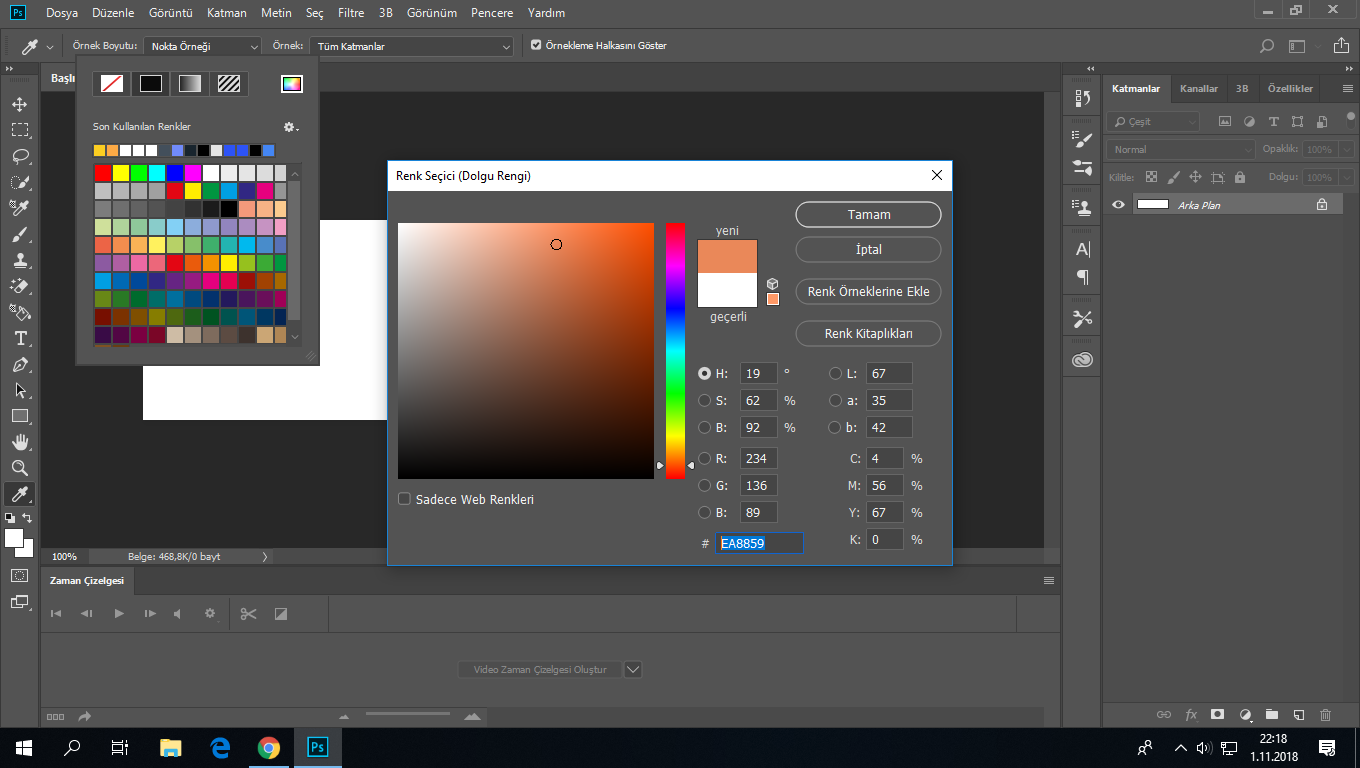This screenshot has width=1360, height=768.
Task: Open the Çeşit layer filter dropdown
Action: [1153, 121]
